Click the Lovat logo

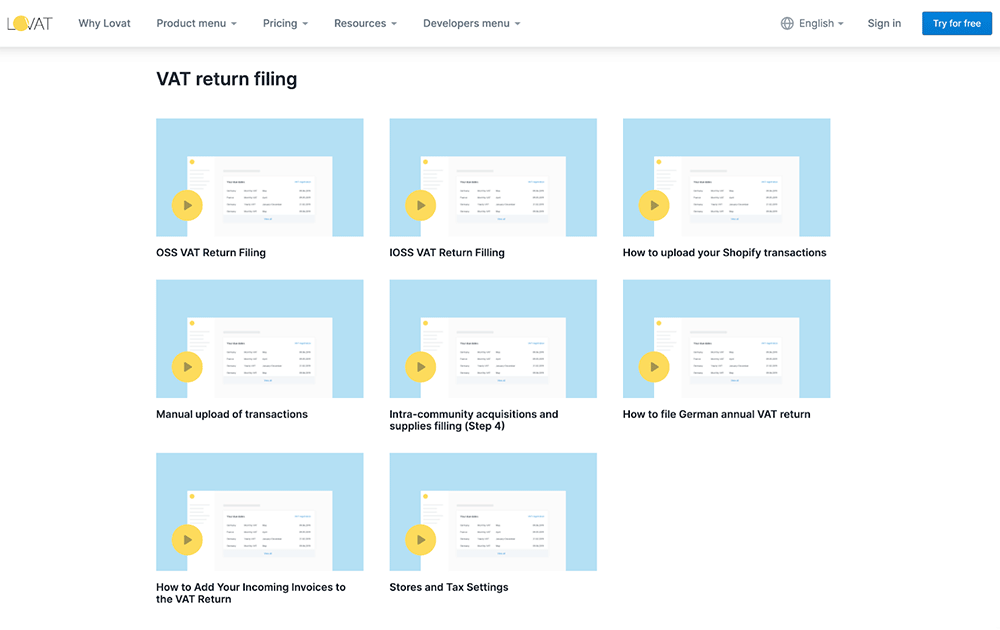(x=29, y=23)
